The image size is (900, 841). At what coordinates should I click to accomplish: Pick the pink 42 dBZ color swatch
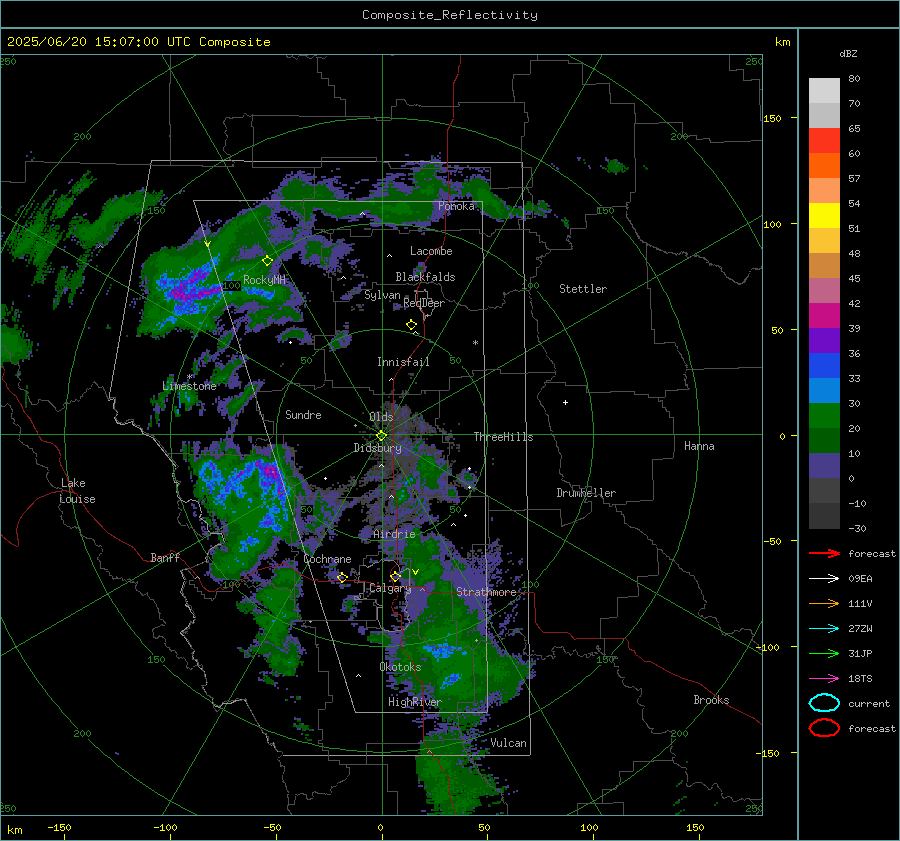824,291
